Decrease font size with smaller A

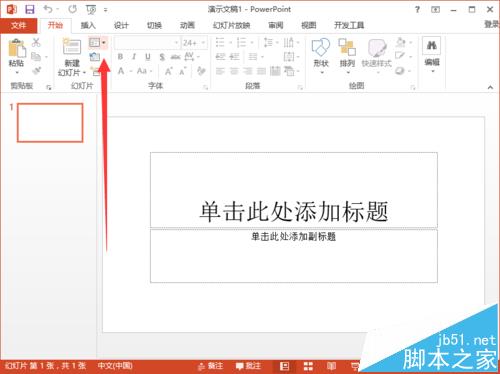[x=183, y=71]
